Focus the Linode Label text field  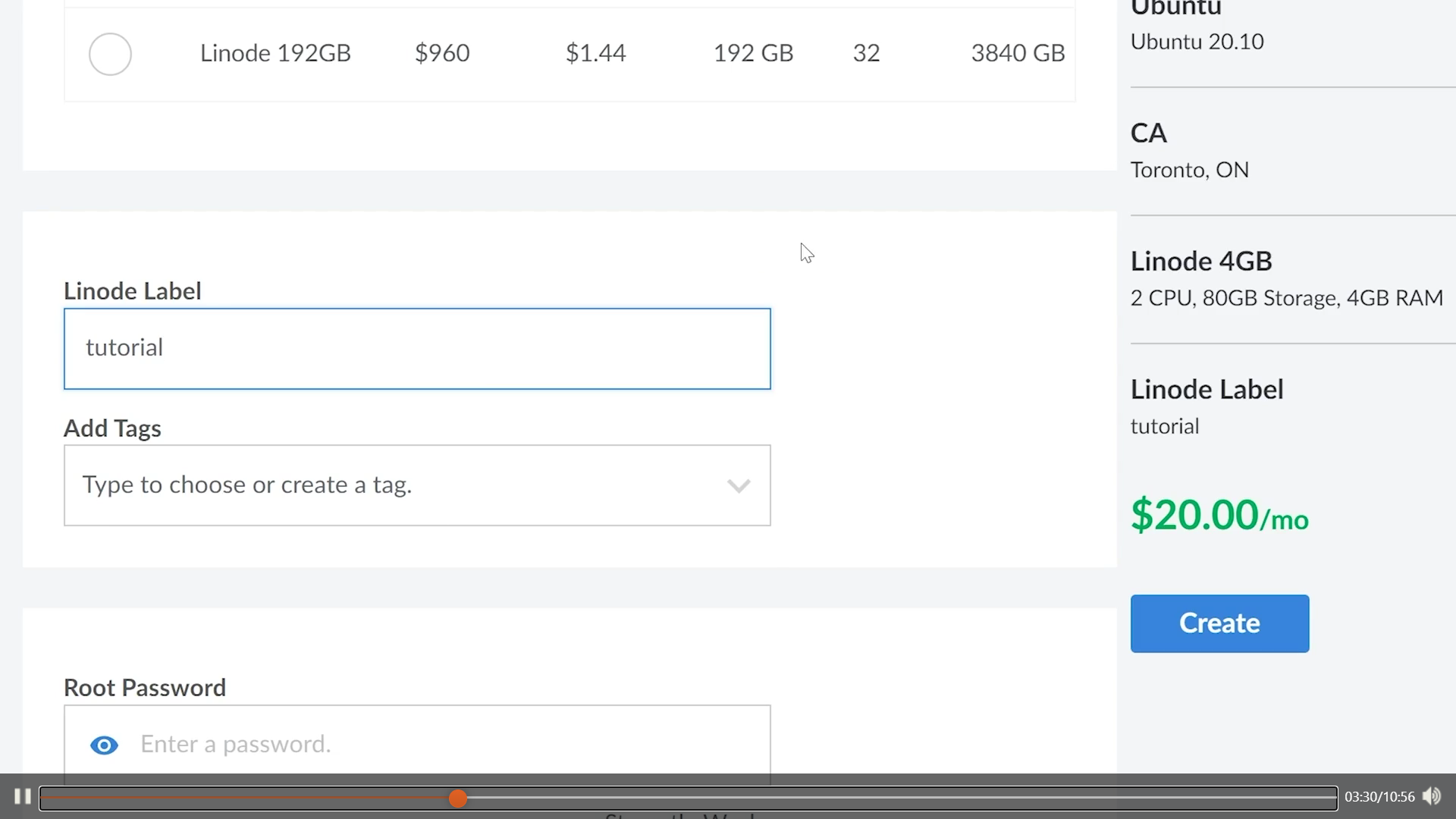pos(417,349)
